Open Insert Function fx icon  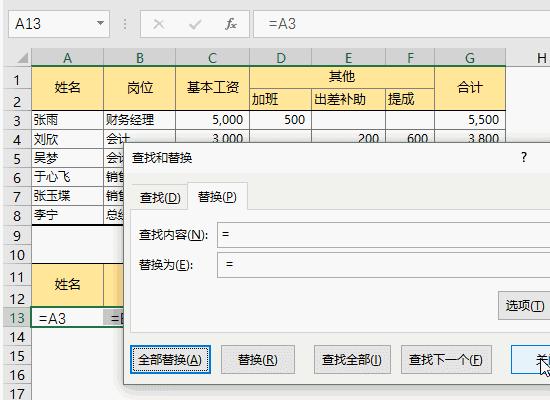click(231, 24)
